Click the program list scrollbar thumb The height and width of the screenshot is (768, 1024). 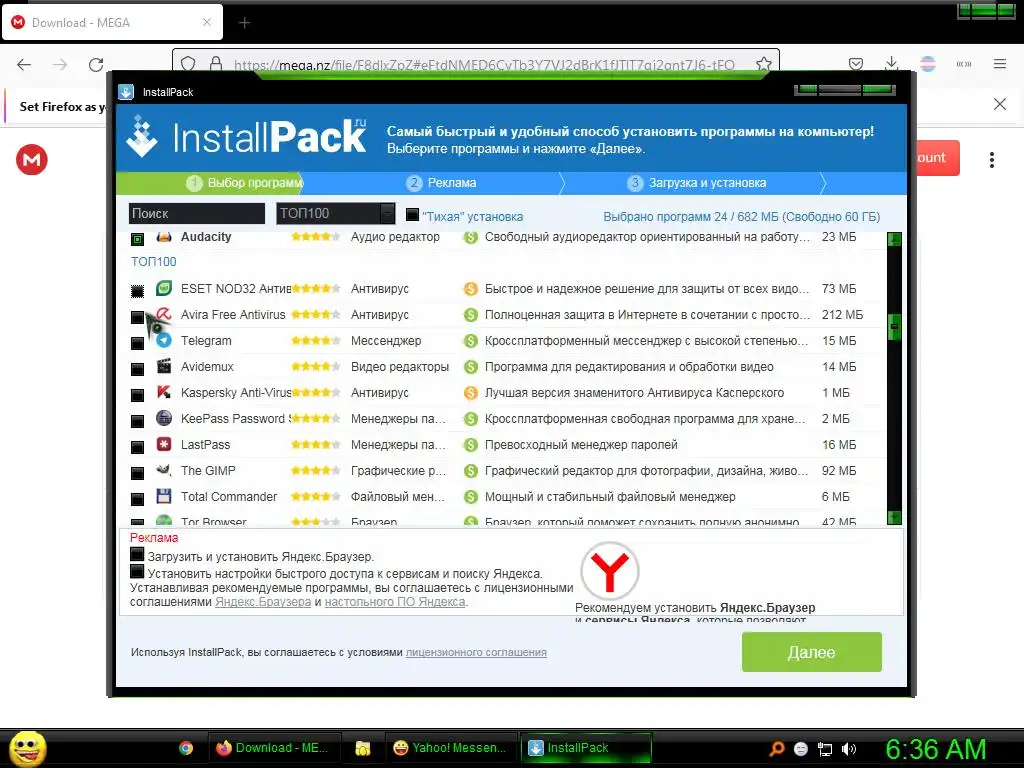pos(895,326)
